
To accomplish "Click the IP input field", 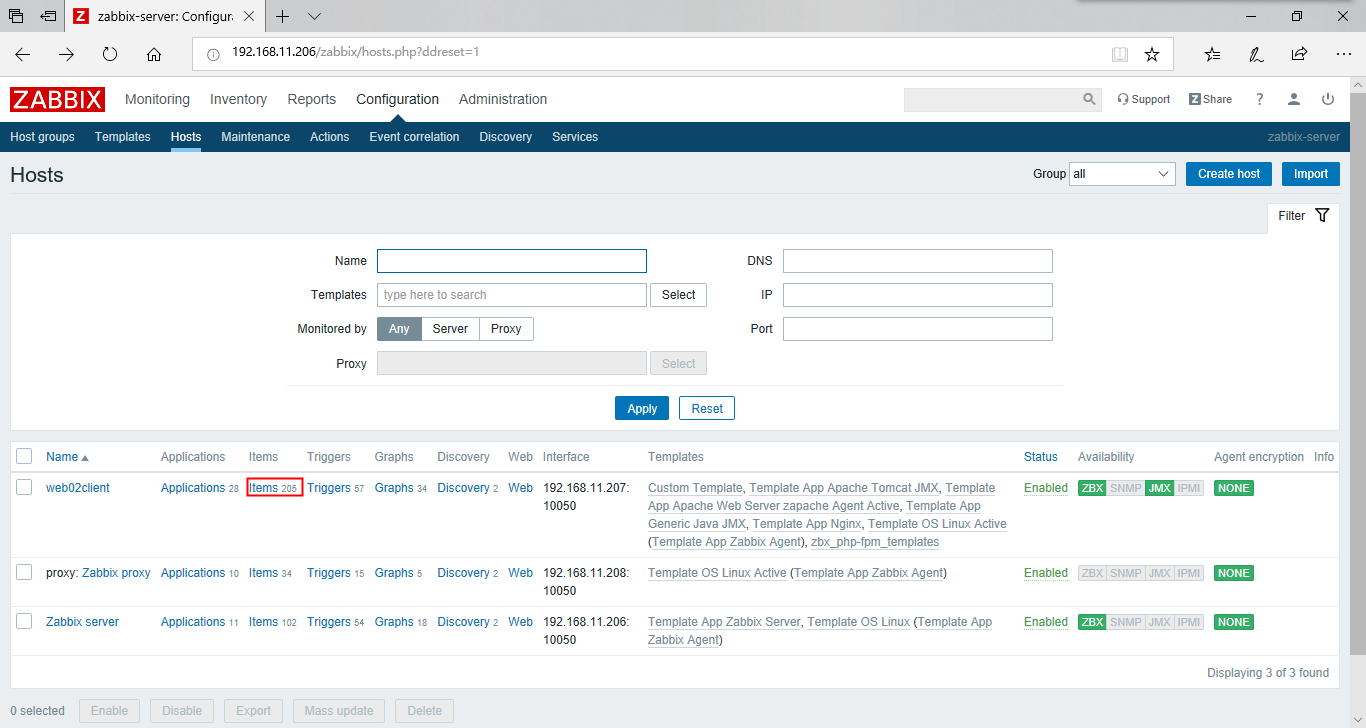I will click(x=918, y=295).
